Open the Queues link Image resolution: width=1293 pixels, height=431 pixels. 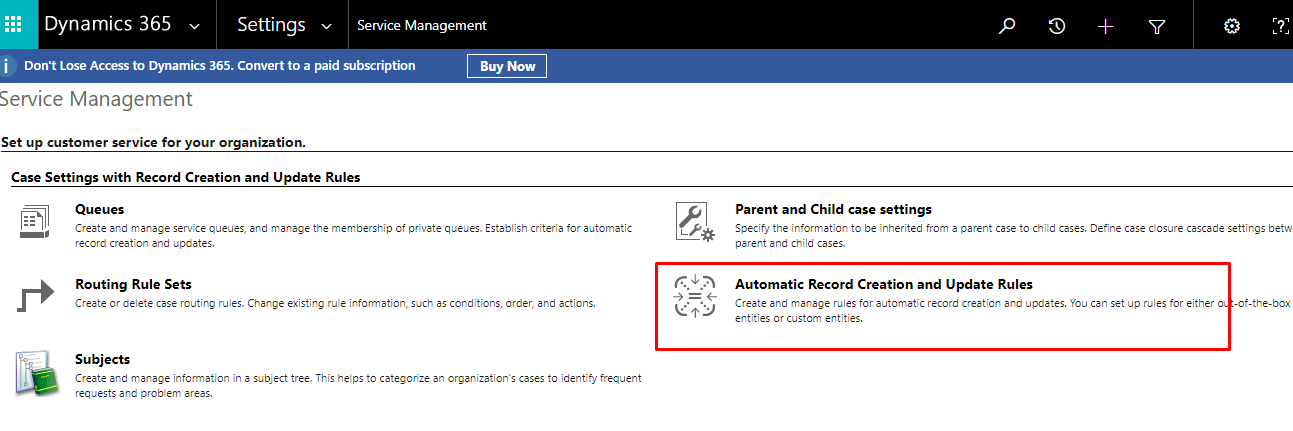[x=99, y=210]
